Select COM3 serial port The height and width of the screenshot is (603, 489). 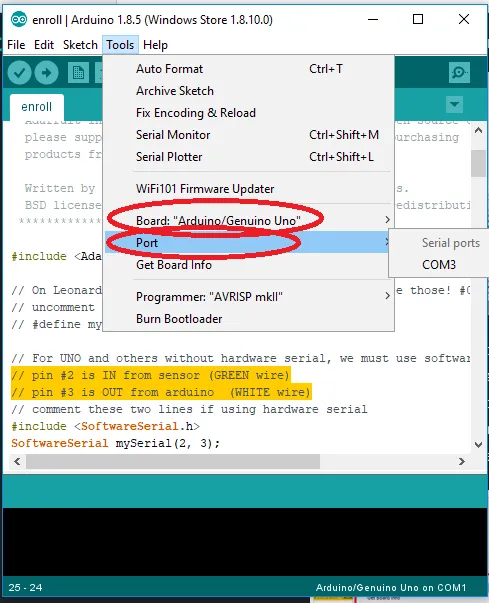point(439,265)
